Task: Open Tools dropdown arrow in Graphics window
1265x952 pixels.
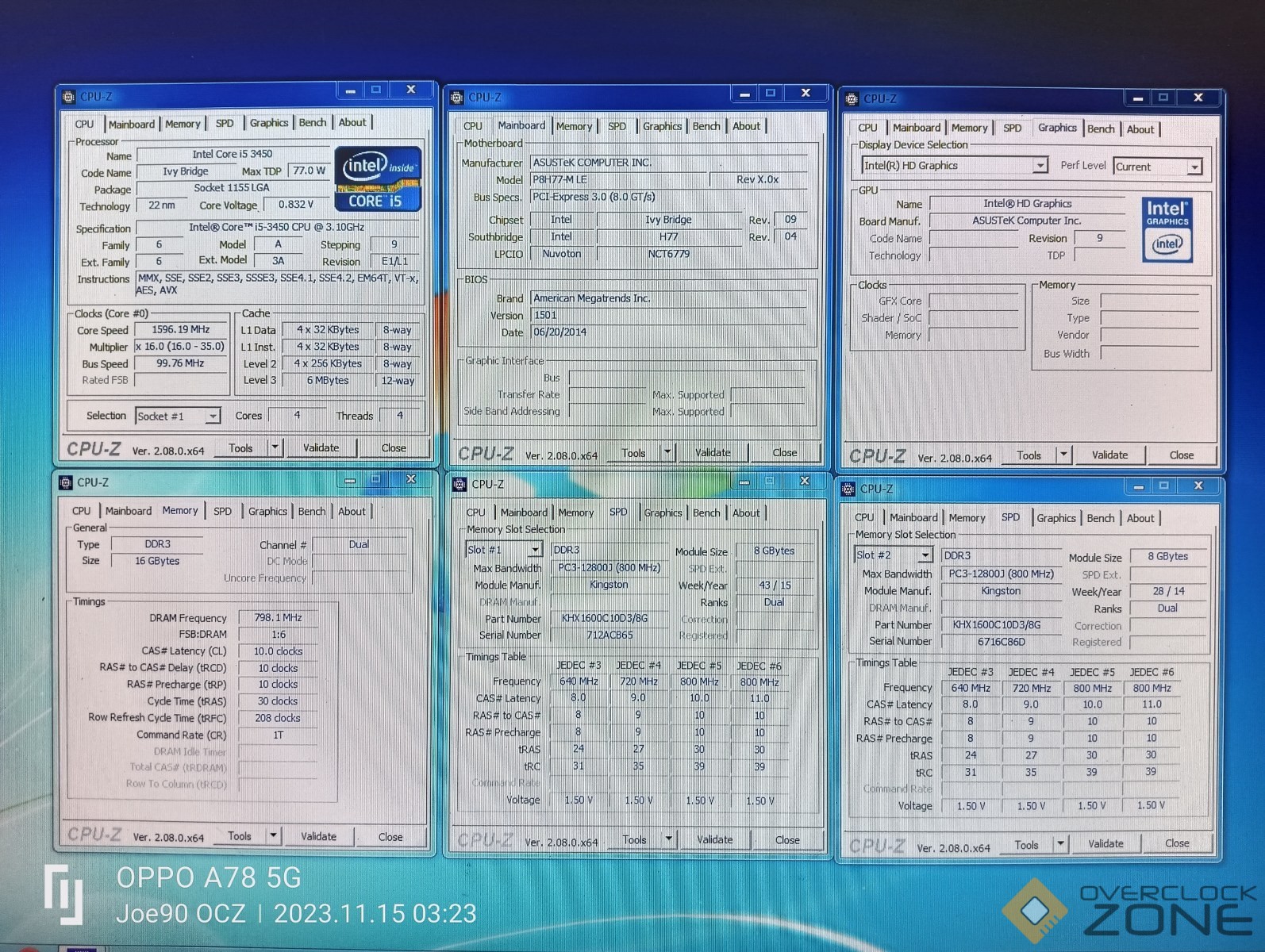Action: pyautogui.click(x=1063, y=455)
